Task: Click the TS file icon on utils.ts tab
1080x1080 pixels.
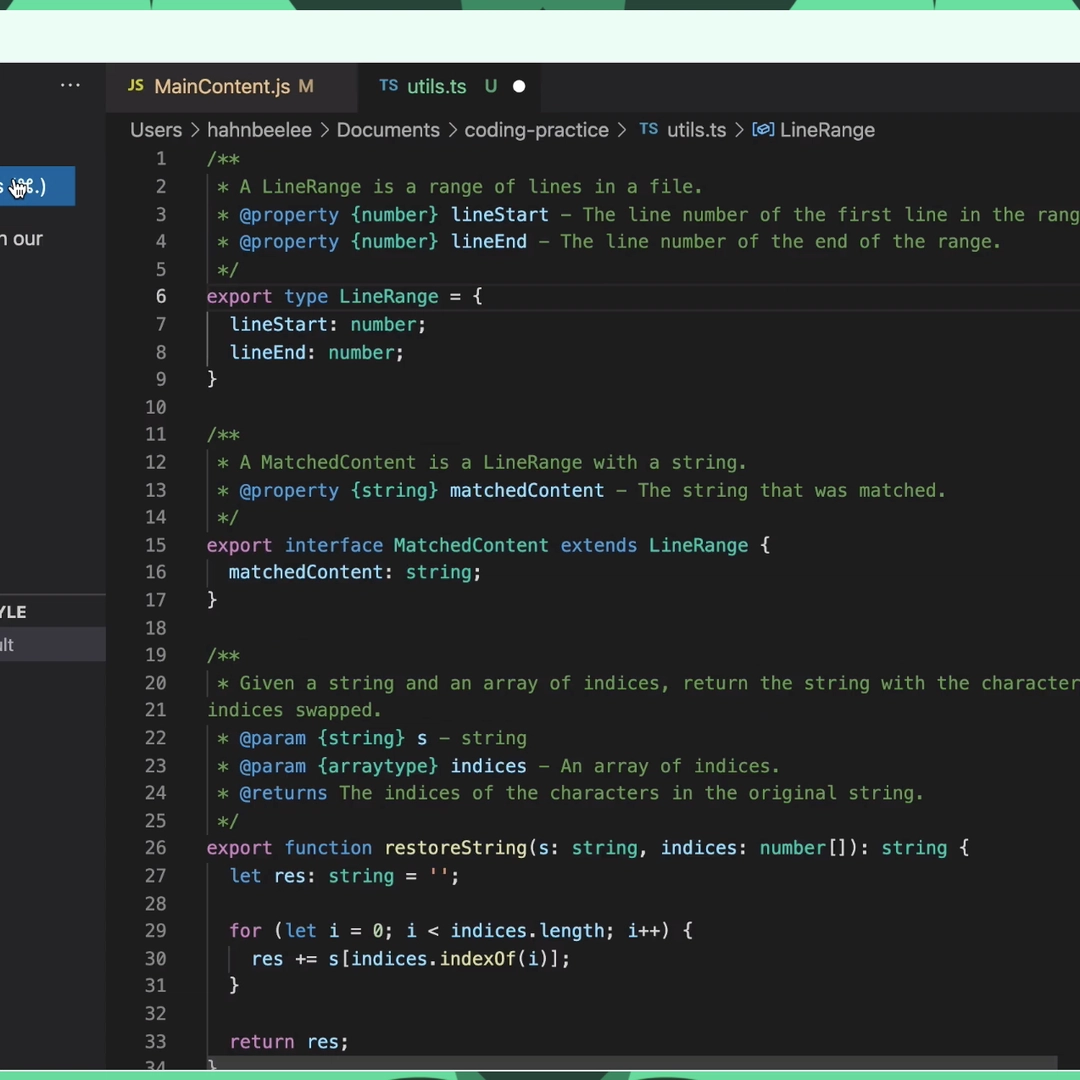Action: pos(388,85)
